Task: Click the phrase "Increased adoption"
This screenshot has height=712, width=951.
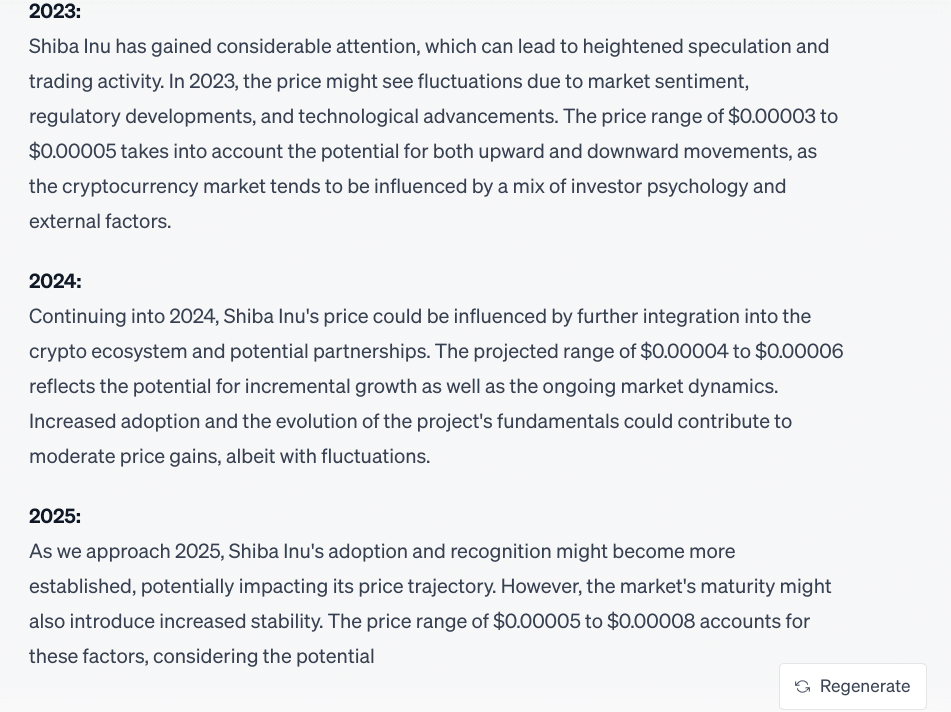Action: [x=114, y=421]
